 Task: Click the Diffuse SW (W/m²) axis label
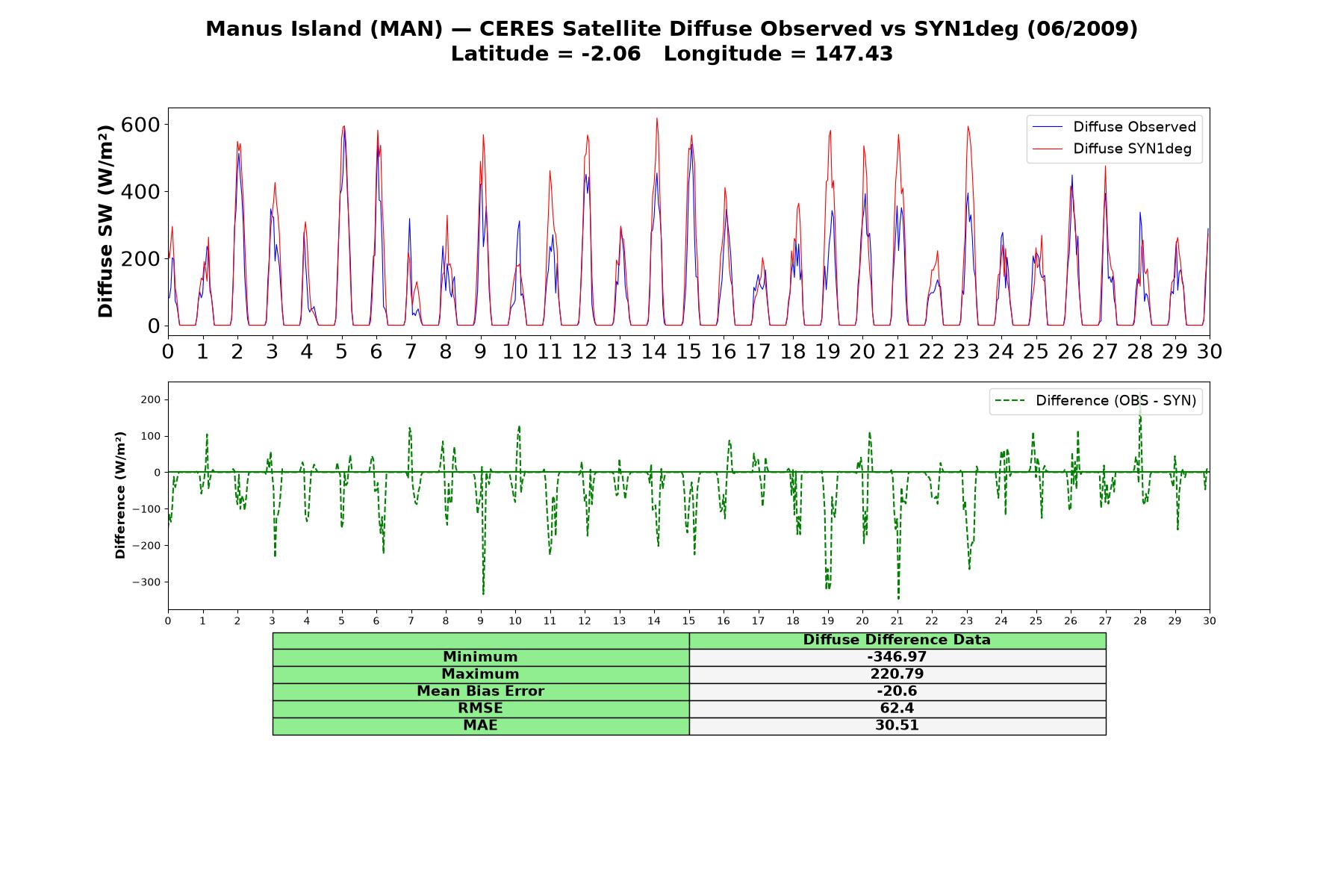[106, 221]
